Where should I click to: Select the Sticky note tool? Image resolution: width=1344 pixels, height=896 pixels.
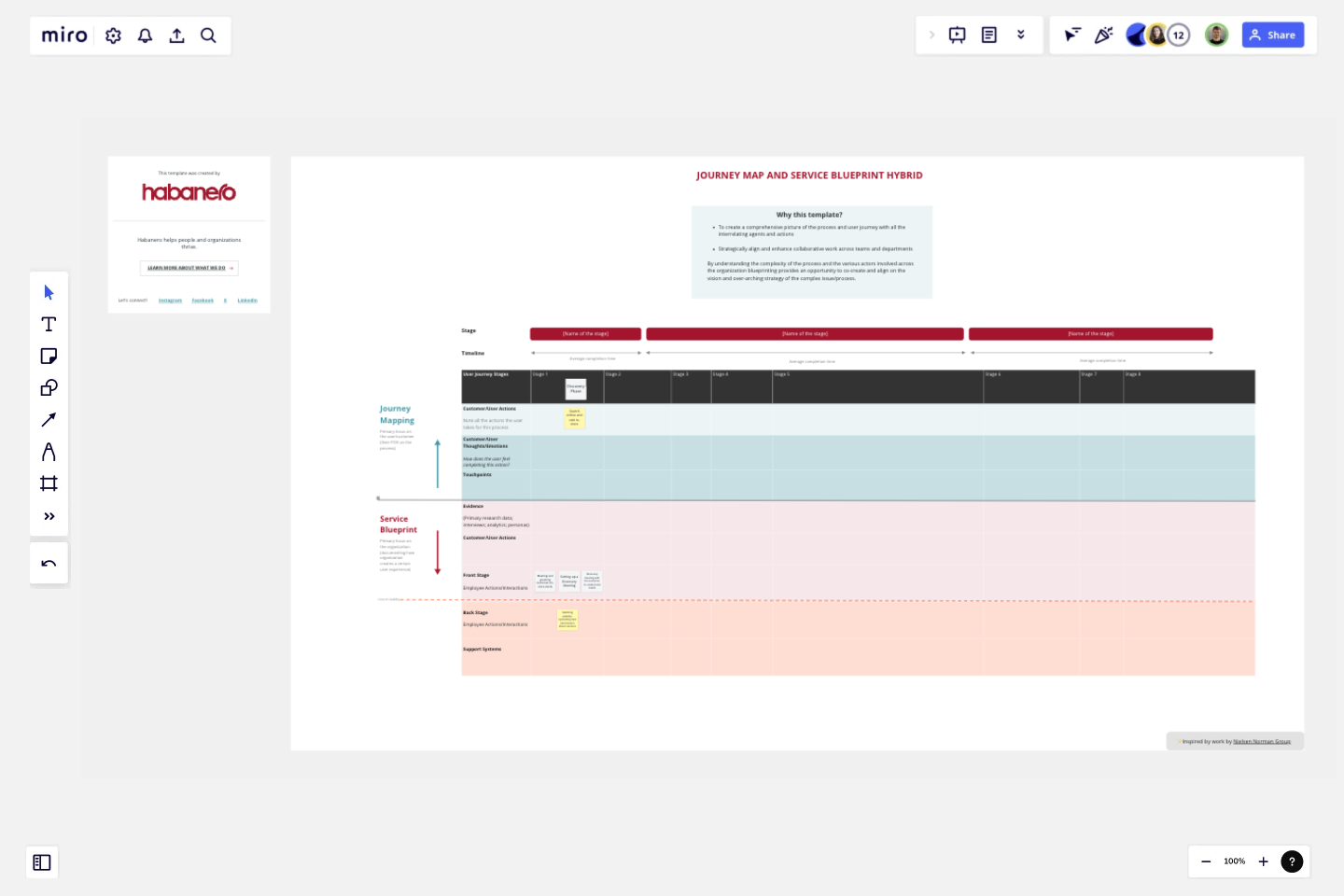click(49, 356)
